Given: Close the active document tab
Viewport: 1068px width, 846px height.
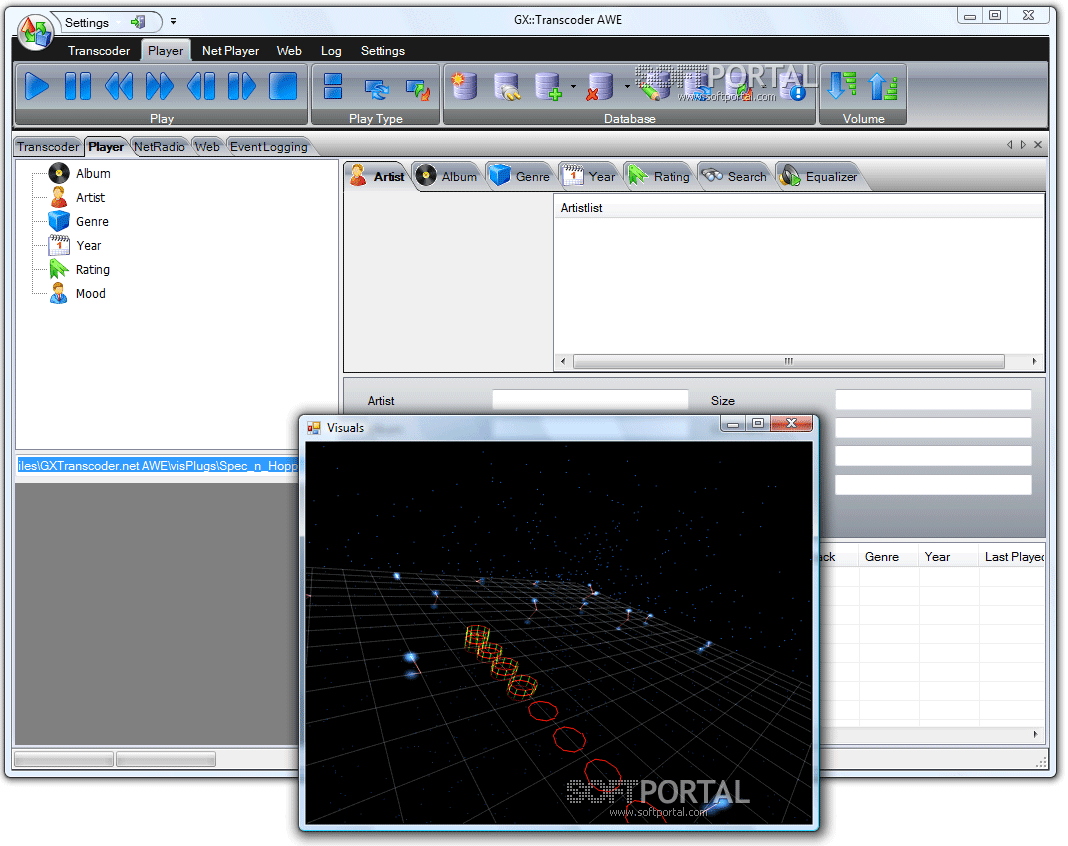Looking at the screenshot, I should 1038,144.
